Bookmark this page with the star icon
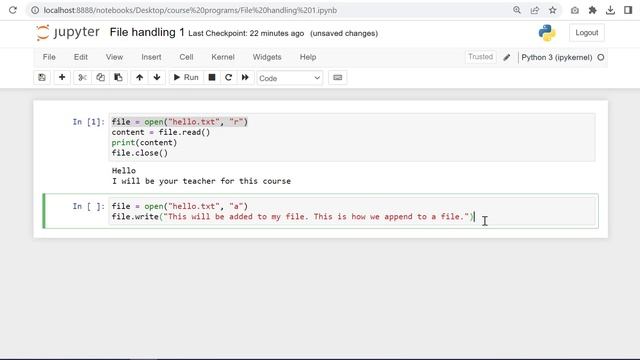640x360 pixels. tap(553, 10)
